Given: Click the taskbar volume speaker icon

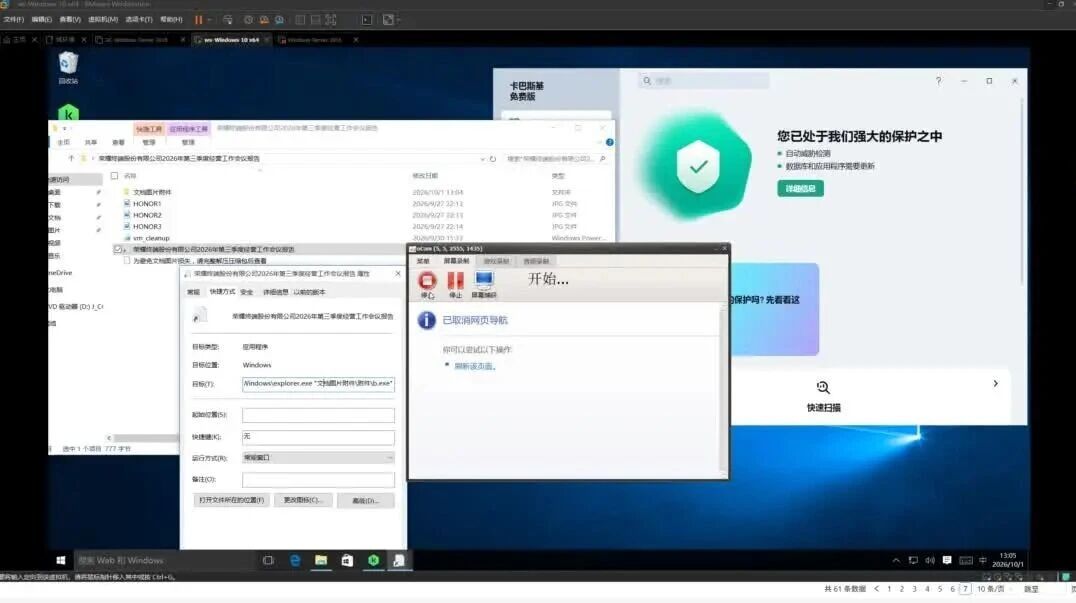Looking at the screenshot, I should pos(930,560).
